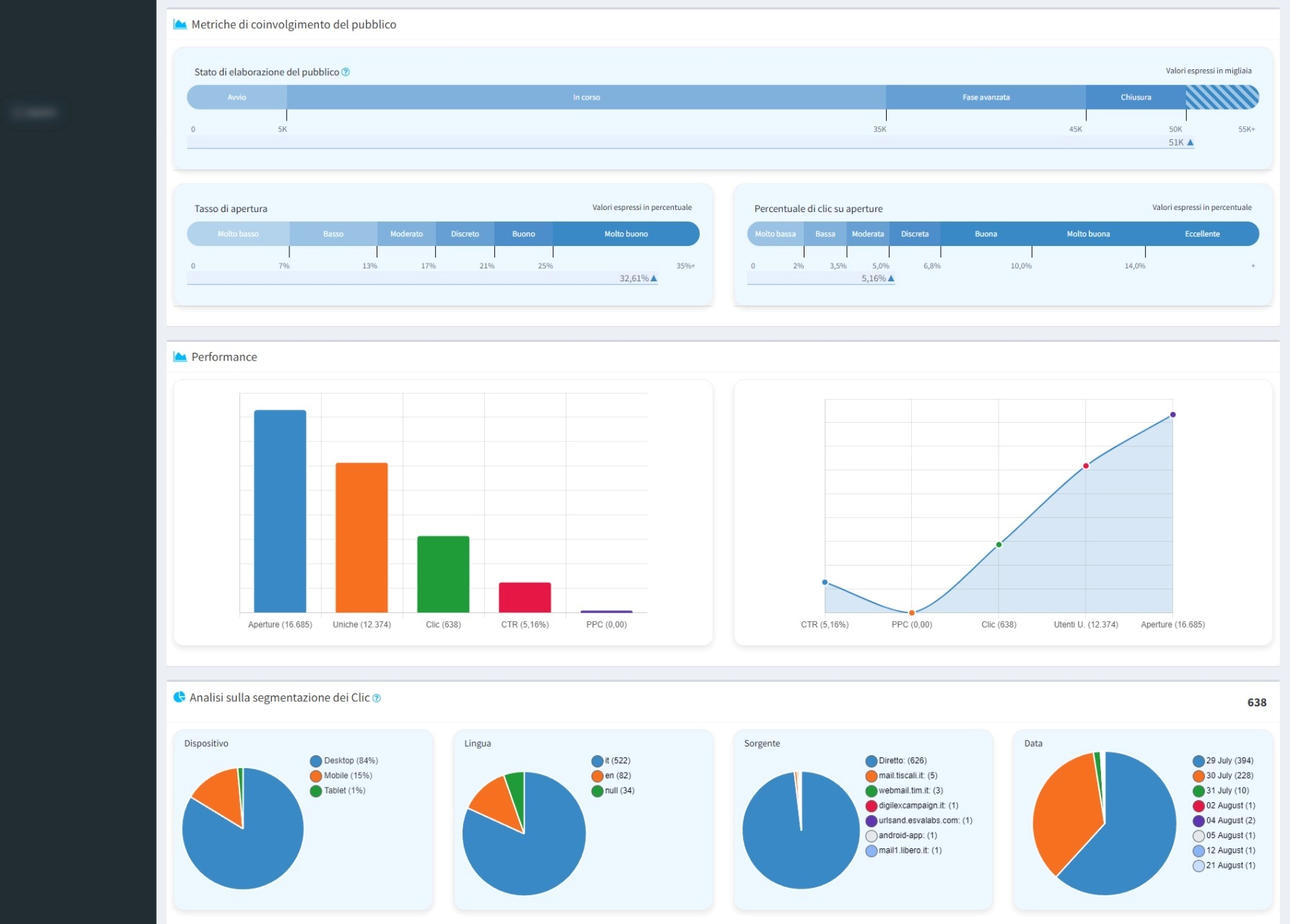
Task: Click the blue Aperture (16.685) bar
Action: [280, 511]
